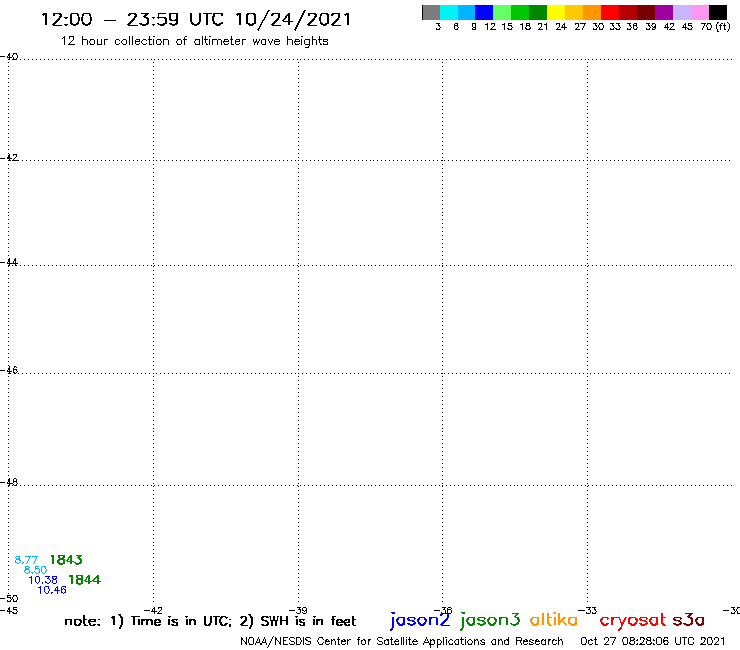Viewport: 740px width, 650px height.
Task: Click the -50 latitude axis label
Action: 9,599
